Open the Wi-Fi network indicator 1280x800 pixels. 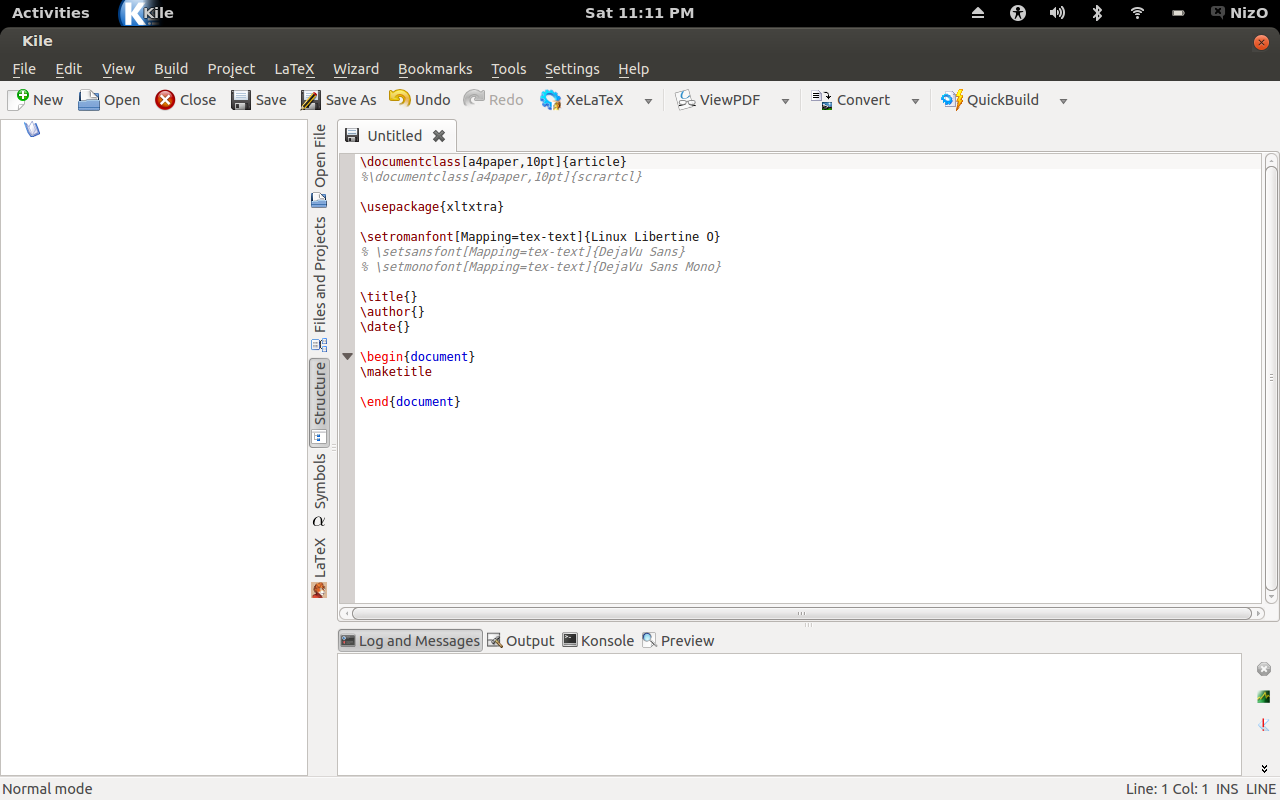1137,13
